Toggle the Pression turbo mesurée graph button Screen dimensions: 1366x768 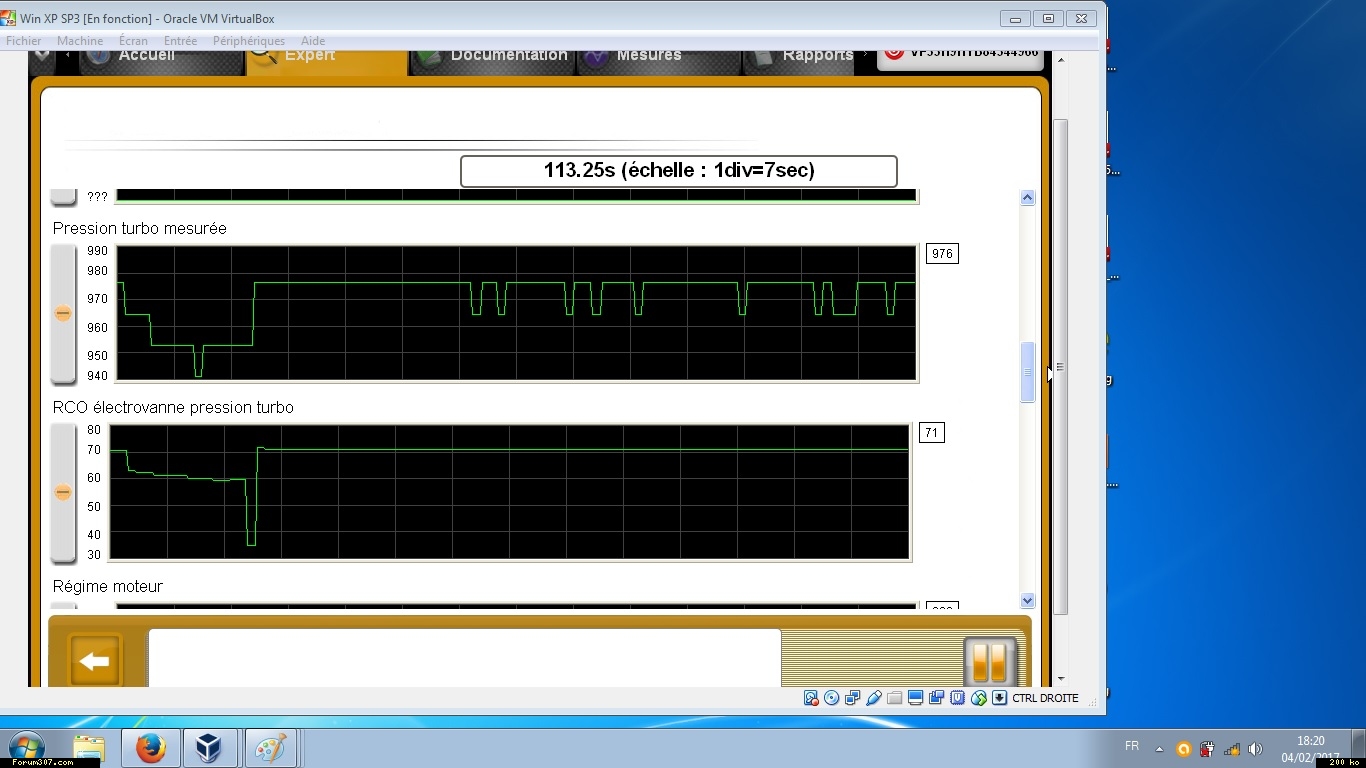click(63, 314)
